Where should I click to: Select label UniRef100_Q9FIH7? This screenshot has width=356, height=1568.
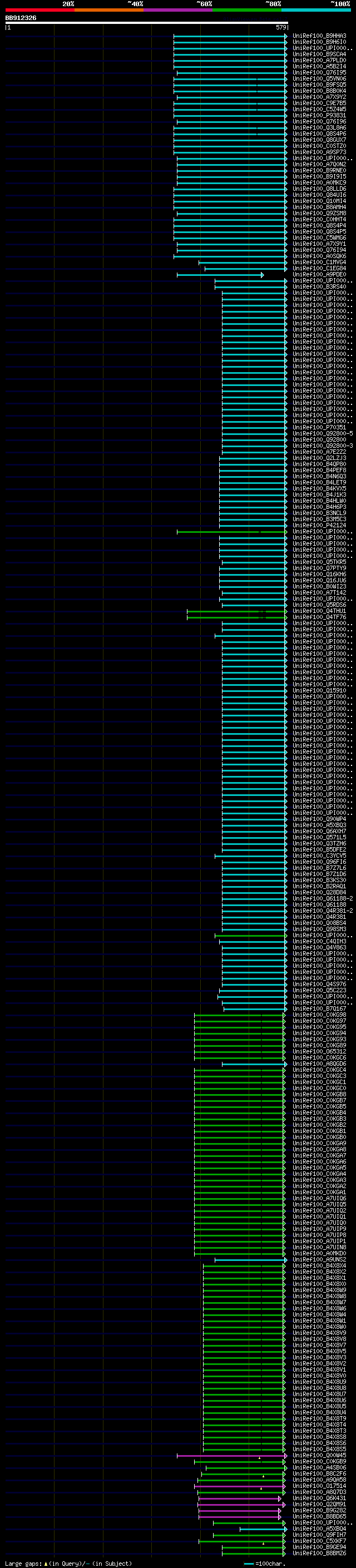point(319,1535)
